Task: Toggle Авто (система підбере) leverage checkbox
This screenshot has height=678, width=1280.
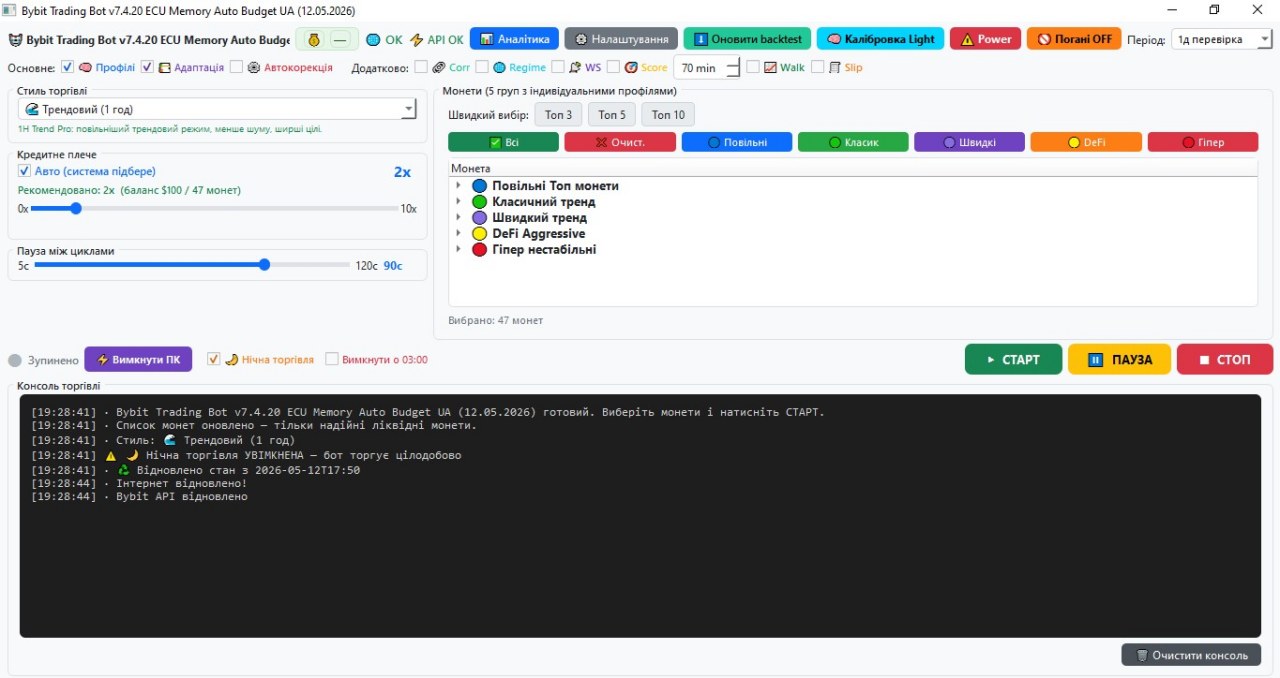Action: pos(25,171)
